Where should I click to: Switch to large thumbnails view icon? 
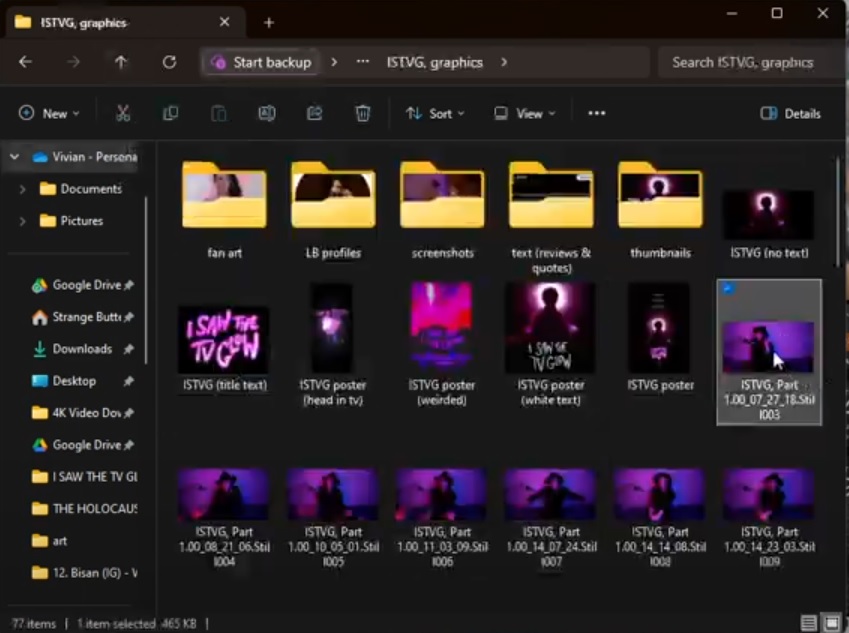click(831, 623)
